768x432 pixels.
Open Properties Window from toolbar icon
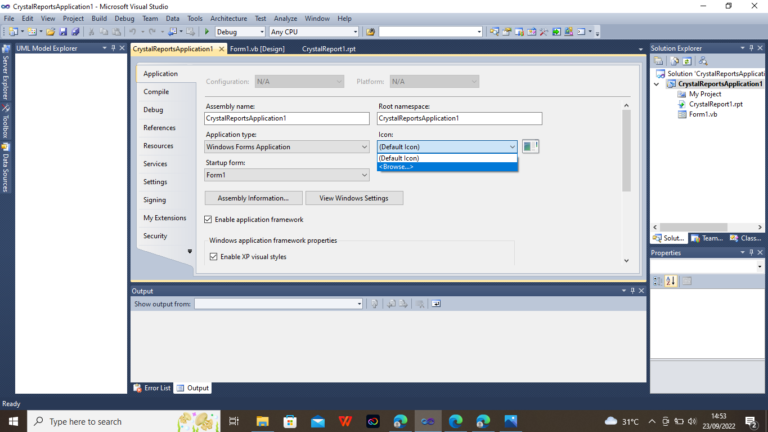(x=506, y=32)
